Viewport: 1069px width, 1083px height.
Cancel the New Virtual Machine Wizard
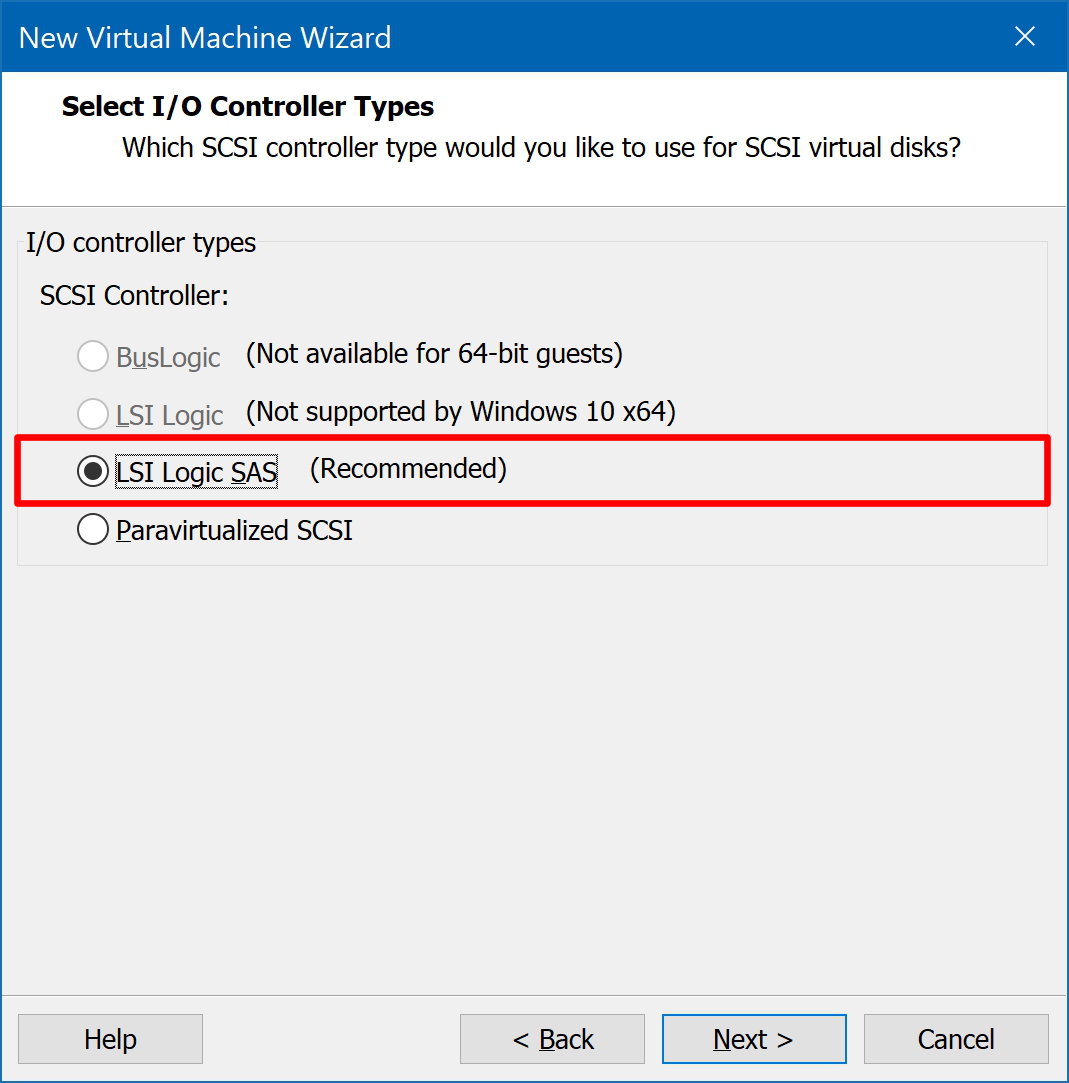[956, 1039]
